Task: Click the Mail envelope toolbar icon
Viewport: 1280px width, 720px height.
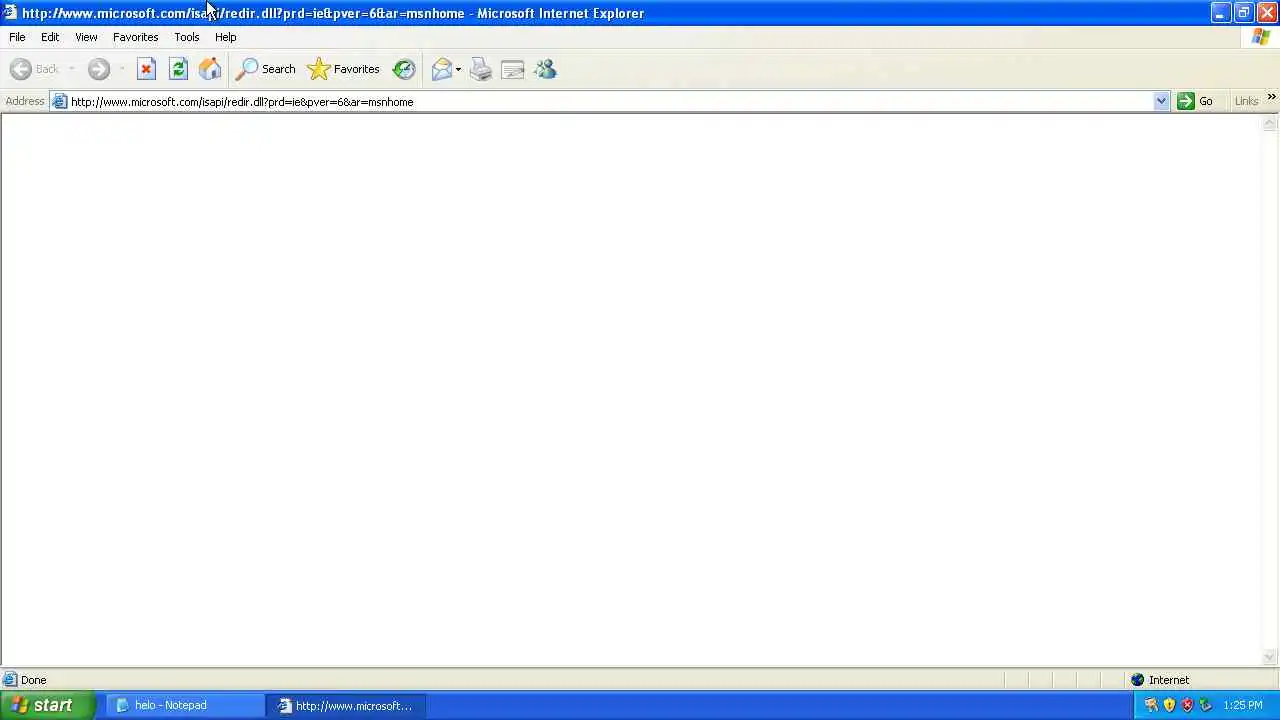Action: (x=441, y=69)
